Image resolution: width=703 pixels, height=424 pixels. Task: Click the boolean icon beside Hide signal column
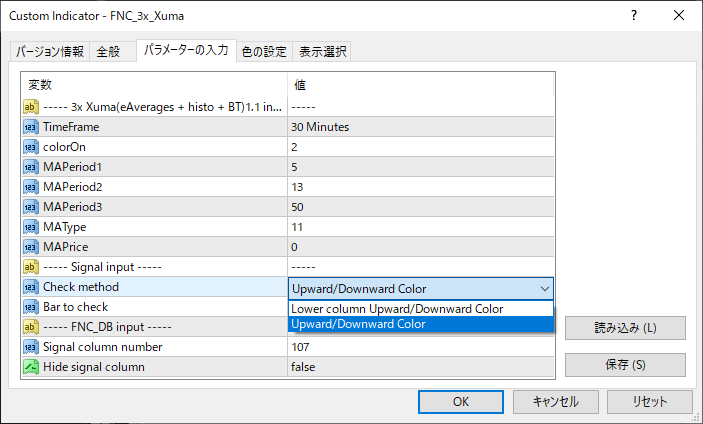click(30, 367)
